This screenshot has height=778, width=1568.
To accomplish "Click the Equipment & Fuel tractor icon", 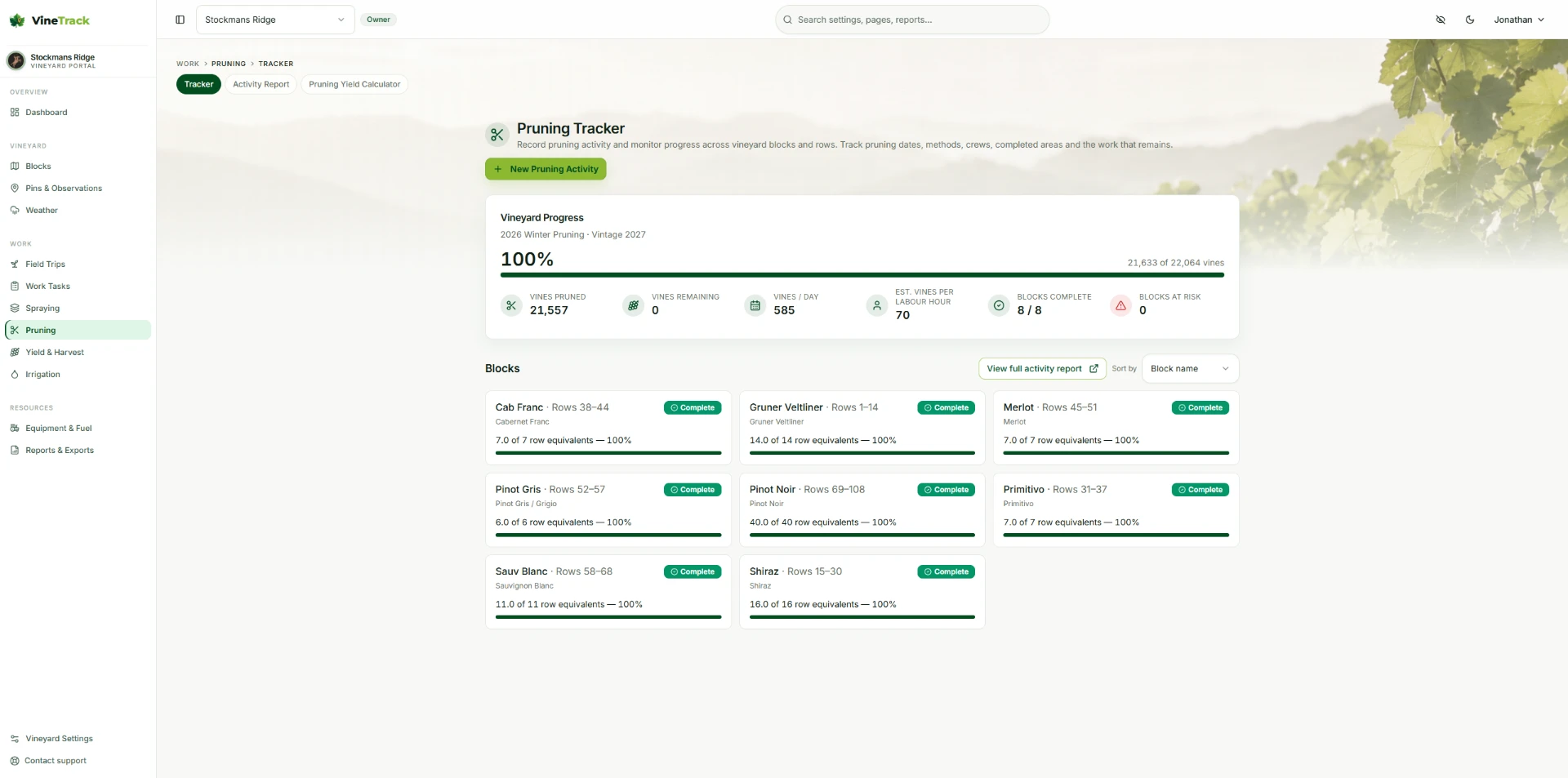I will (x=15, y=428).
